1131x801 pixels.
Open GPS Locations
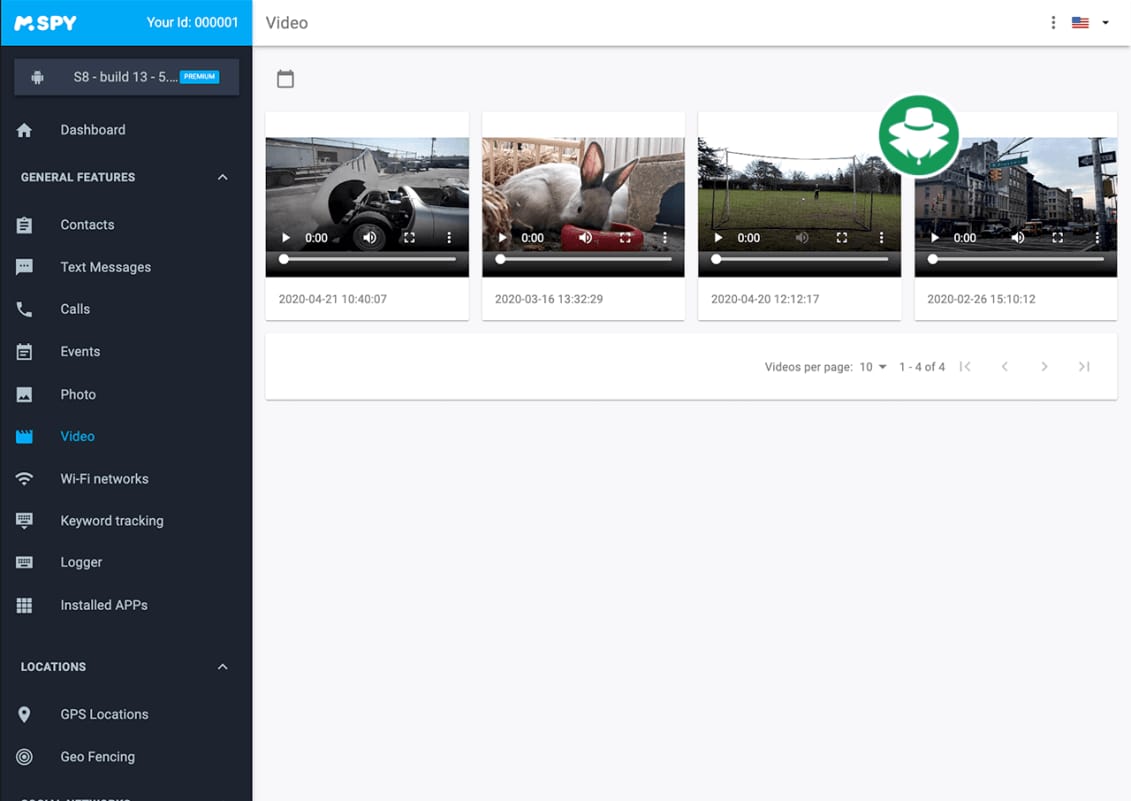pos(102,714)
